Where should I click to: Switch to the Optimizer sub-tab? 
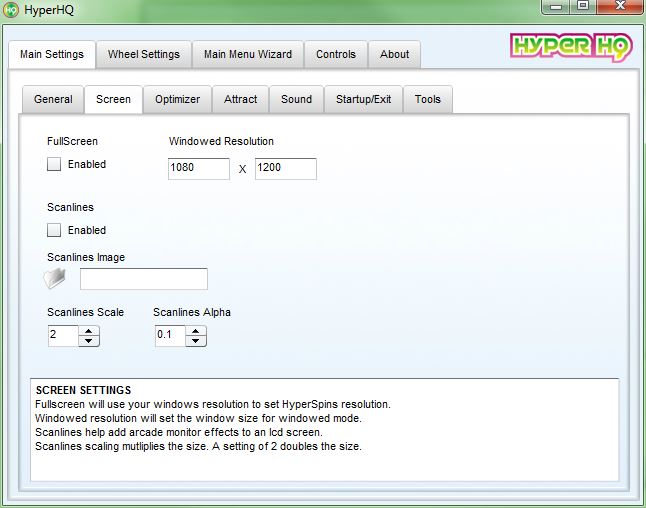(177, 100)
